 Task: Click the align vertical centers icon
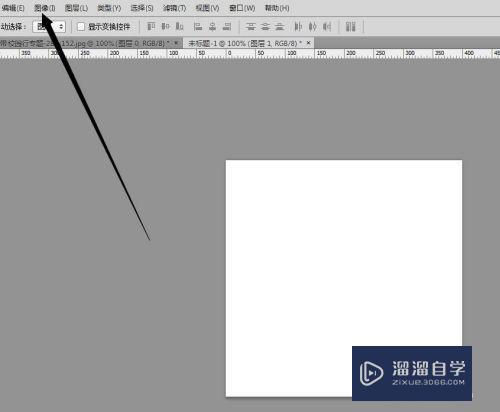pyautogui.click(x=165, y=26)
